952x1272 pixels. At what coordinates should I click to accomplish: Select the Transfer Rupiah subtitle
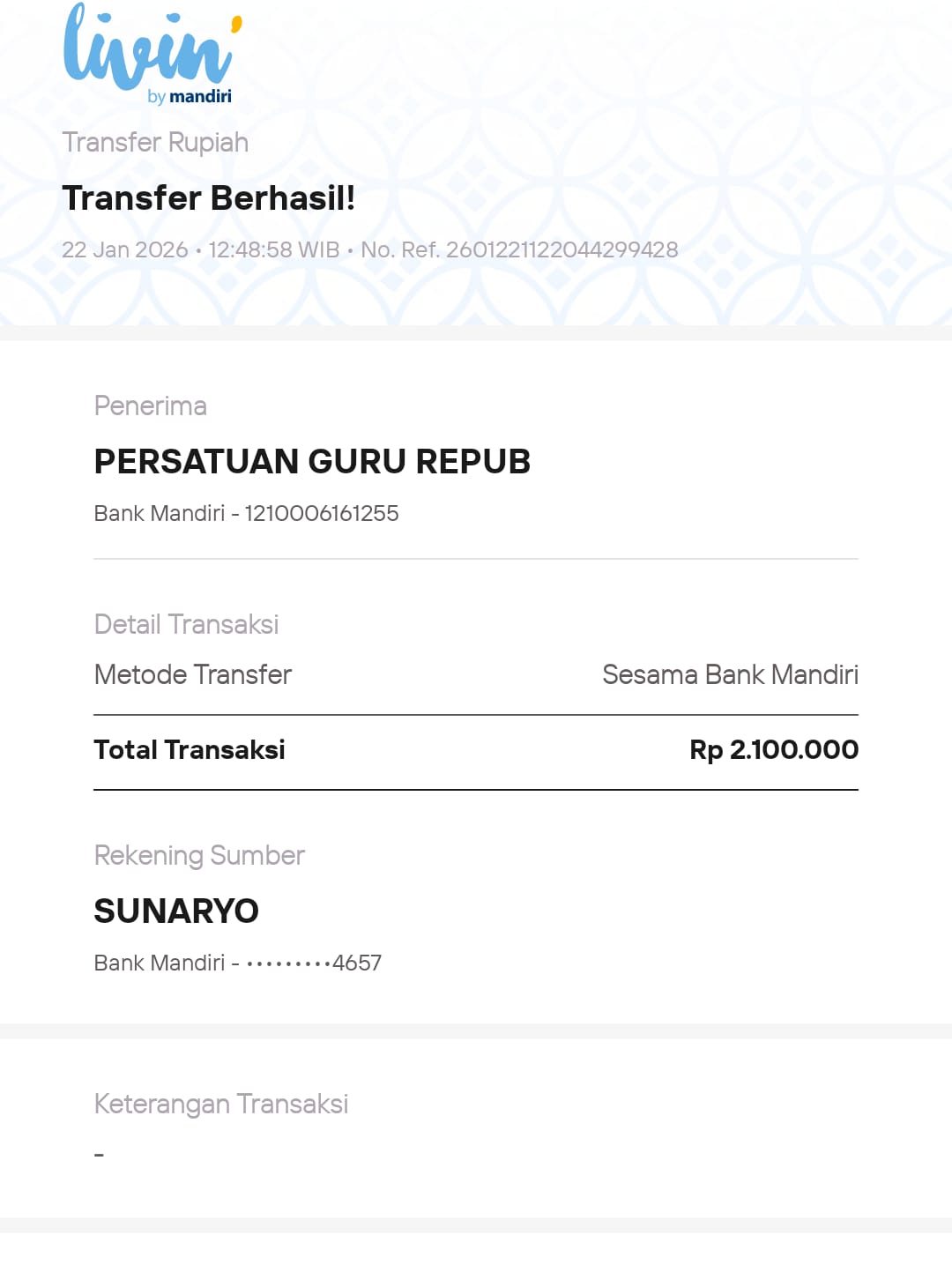tap(155, 142)
